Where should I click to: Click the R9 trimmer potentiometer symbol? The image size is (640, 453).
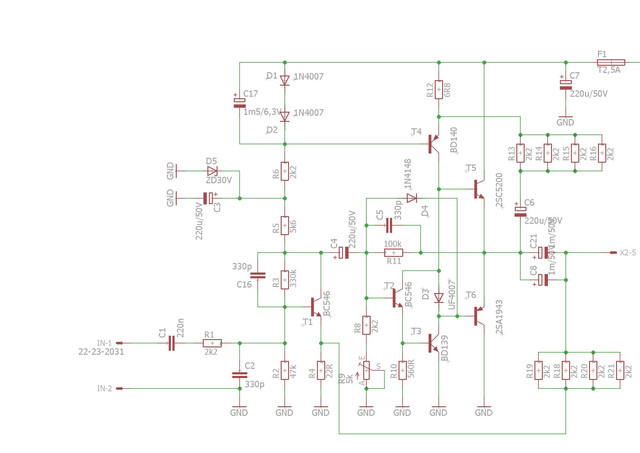click(x=367, y=370)
